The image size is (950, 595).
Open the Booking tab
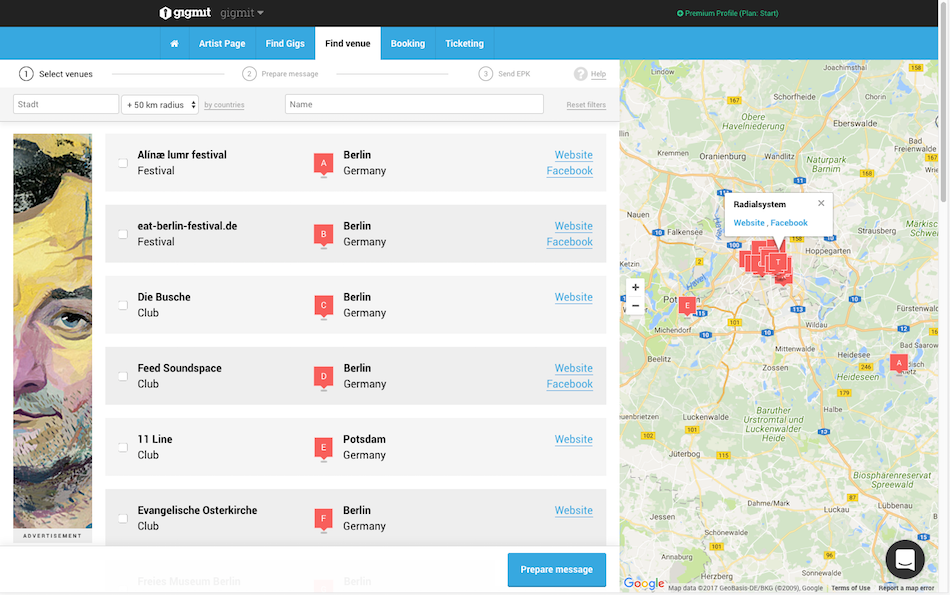[408, 44]
